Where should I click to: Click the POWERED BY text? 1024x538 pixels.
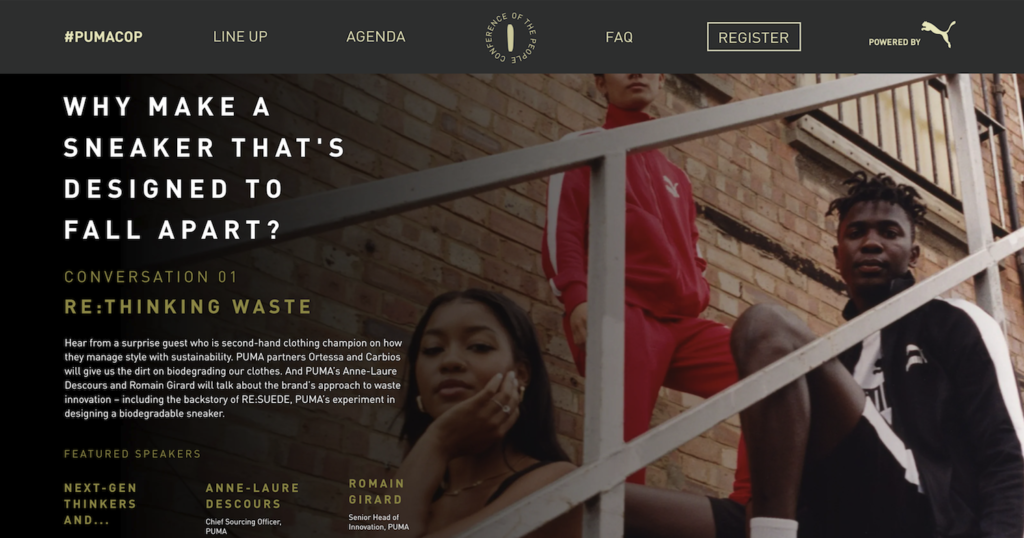click(x=894, y=42)
